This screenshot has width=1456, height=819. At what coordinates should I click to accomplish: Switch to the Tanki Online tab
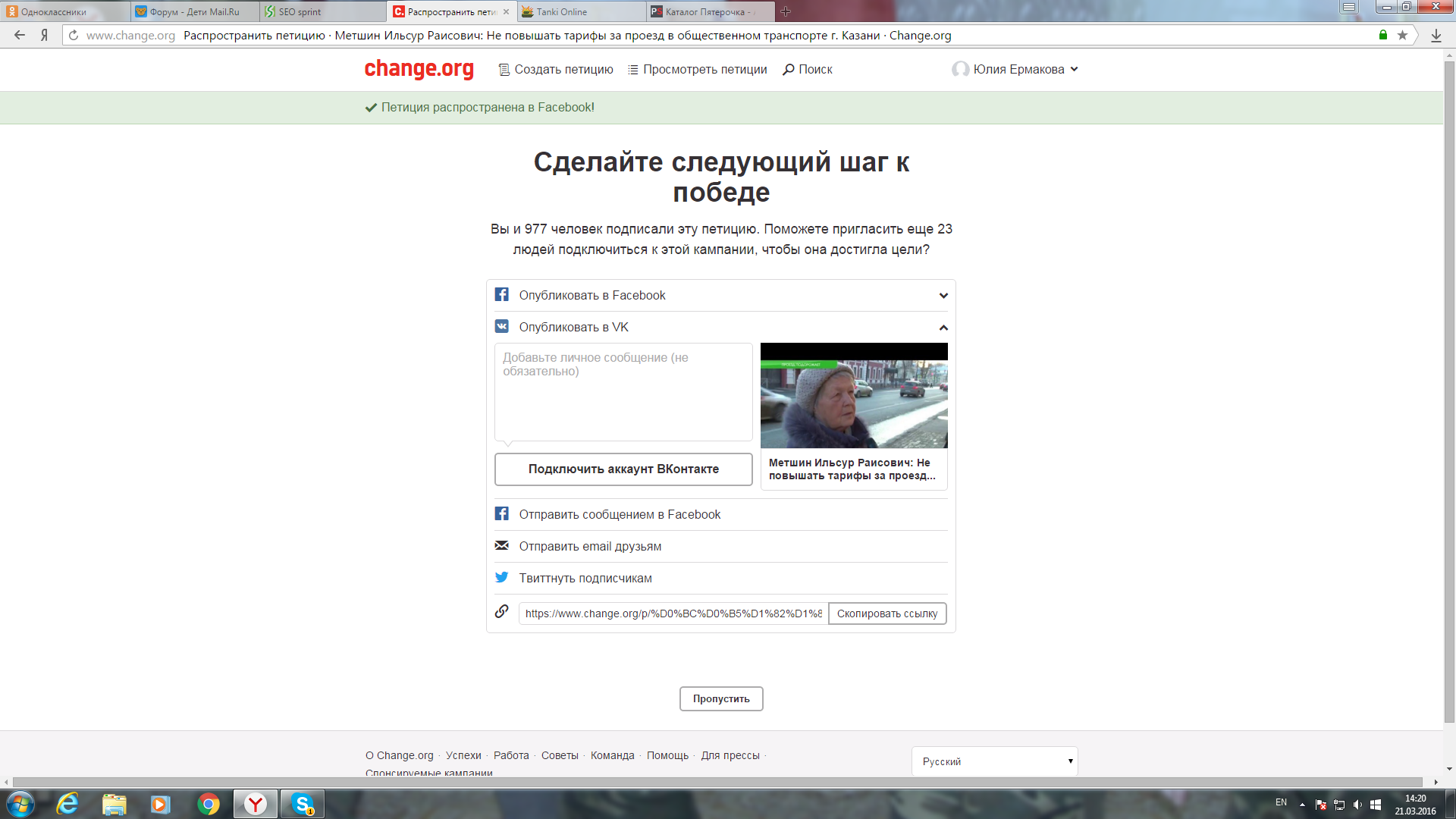coord(582,11)
